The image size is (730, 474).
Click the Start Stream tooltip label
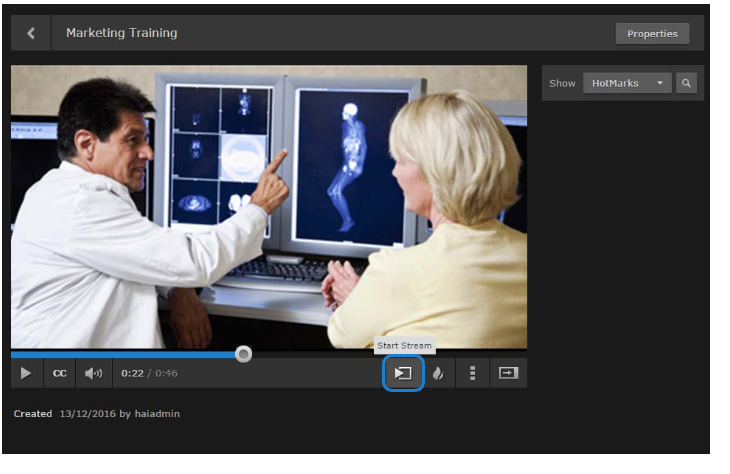pyautogui.click(x=404, y=346)
